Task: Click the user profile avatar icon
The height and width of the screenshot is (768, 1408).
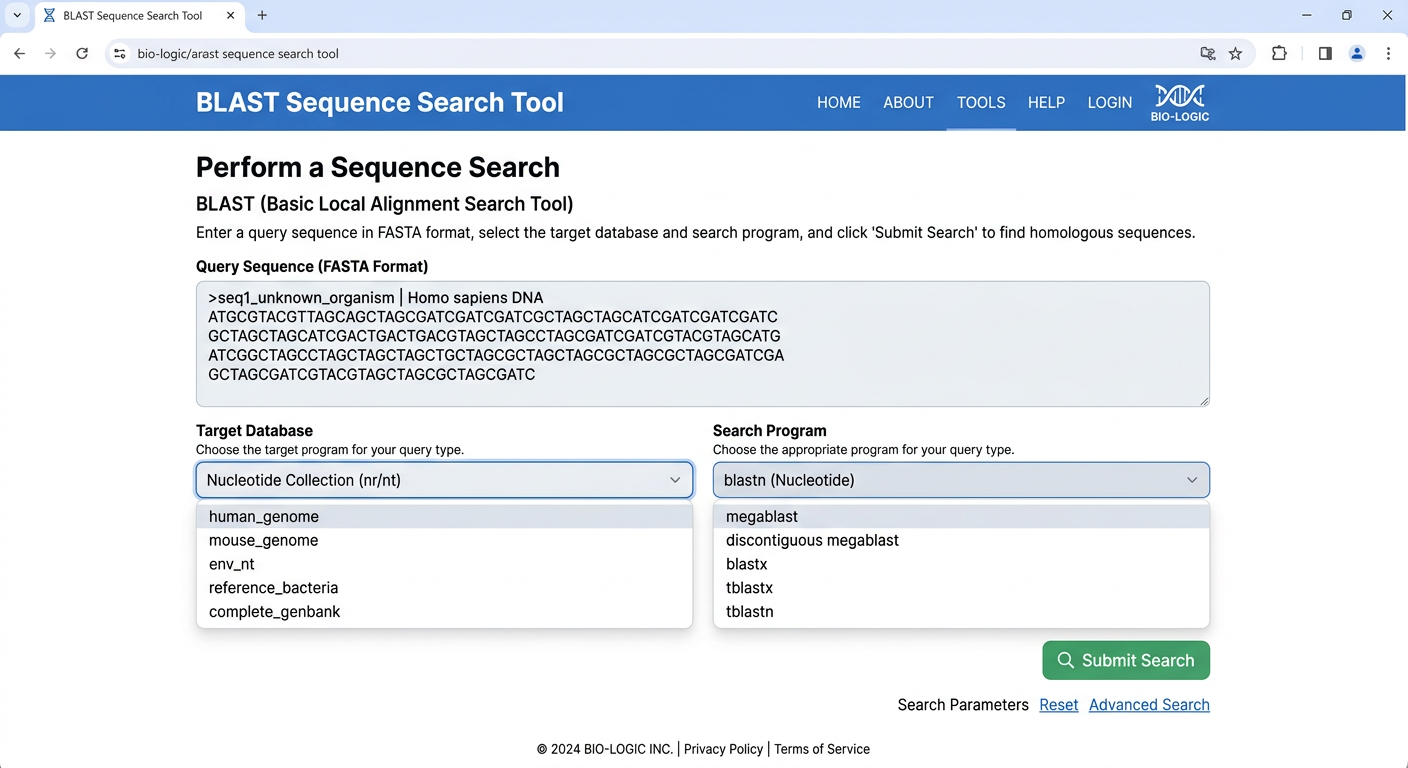Action: pyautogui.click(x=1357, y=54)
